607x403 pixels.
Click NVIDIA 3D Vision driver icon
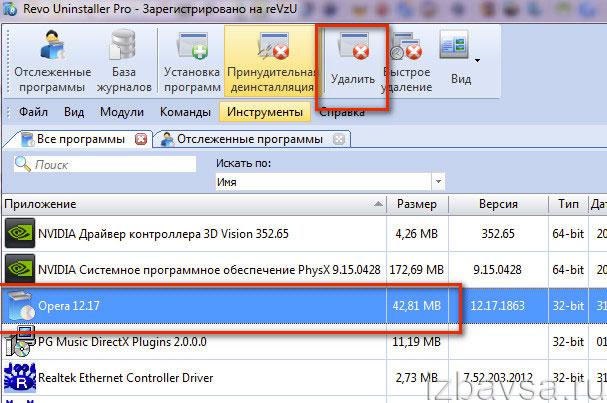coord(20,233)
